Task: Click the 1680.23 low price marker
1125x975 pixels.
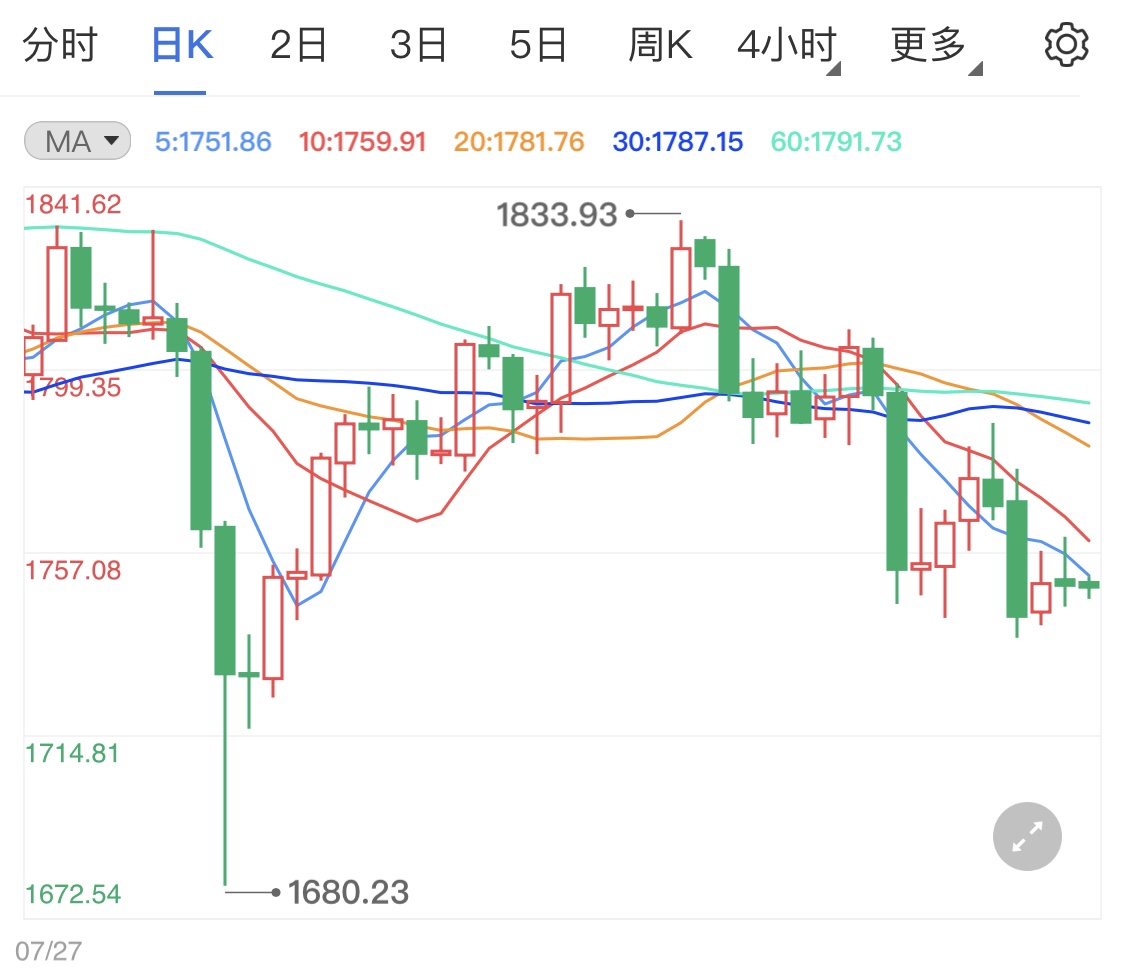Action: 348,892
